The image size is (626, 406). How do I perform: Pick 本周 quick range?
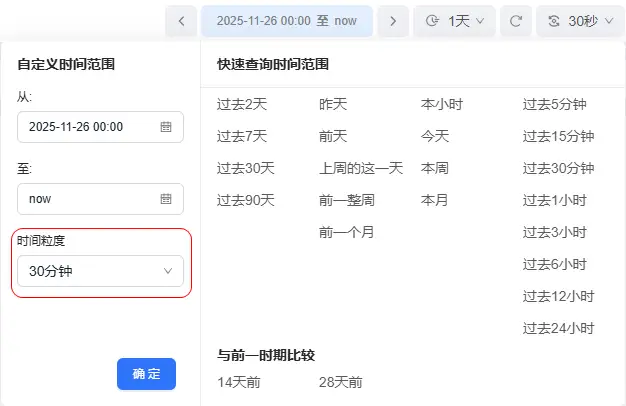[x=435, y=168]
